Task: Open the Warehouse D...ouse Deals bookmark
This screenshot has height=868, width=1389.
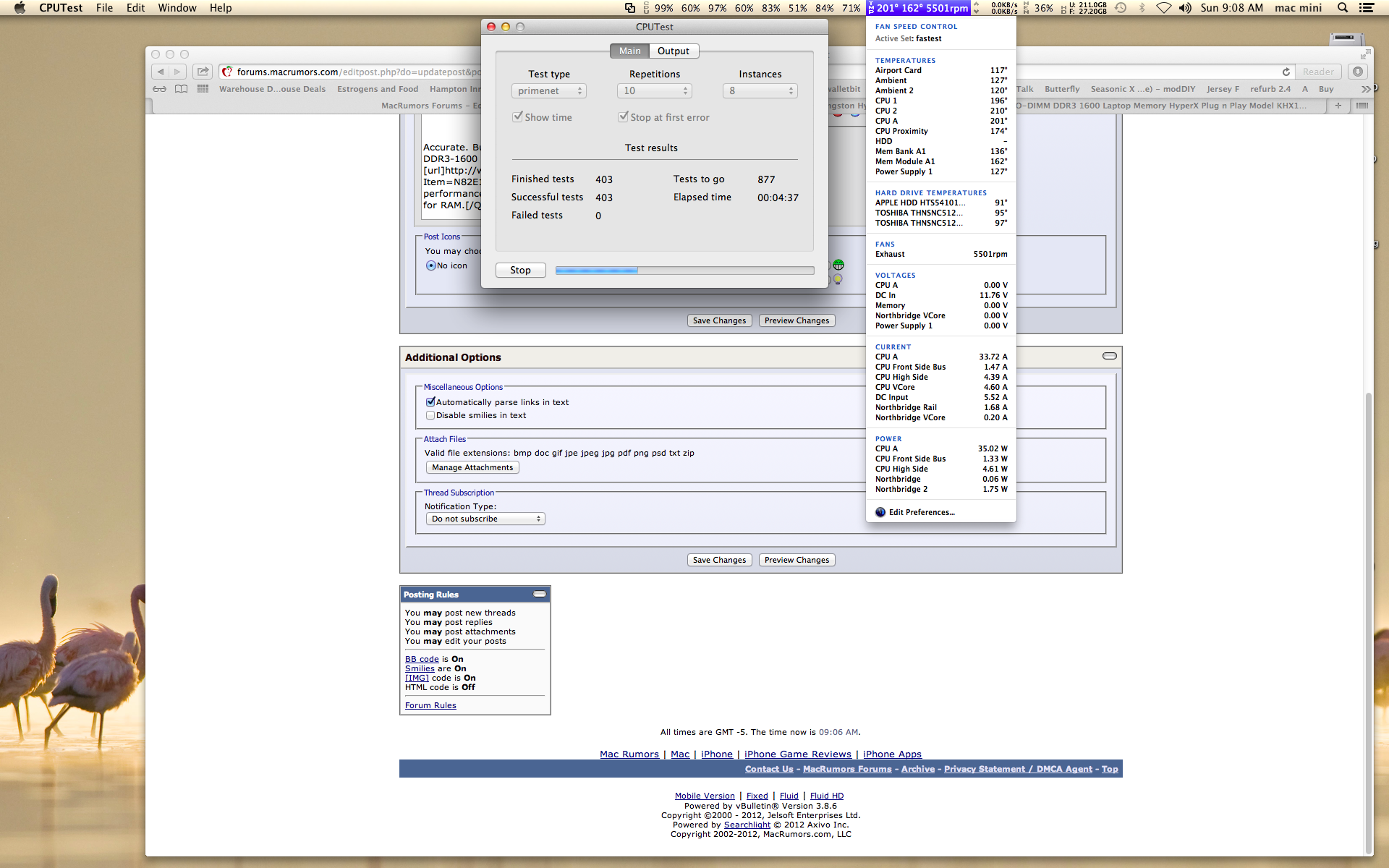Action: [272, 89]
